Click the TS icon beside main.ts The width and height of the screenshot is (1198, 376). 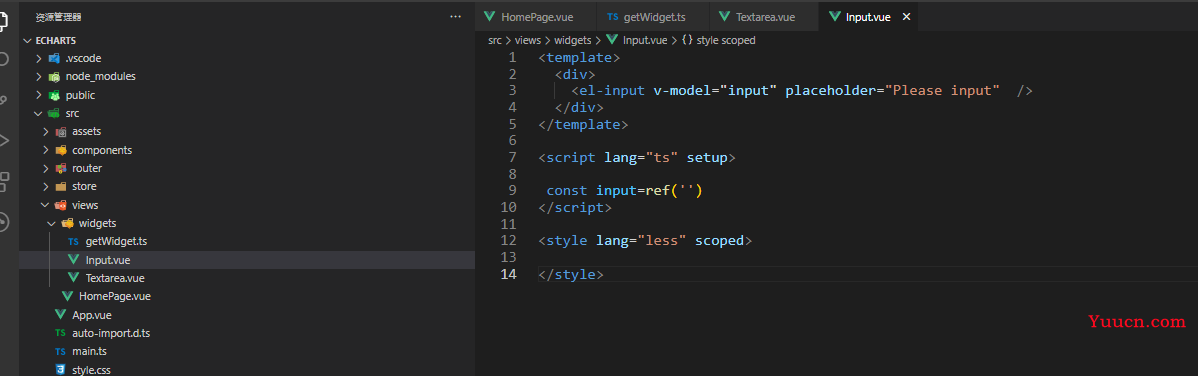click(60, 352)
